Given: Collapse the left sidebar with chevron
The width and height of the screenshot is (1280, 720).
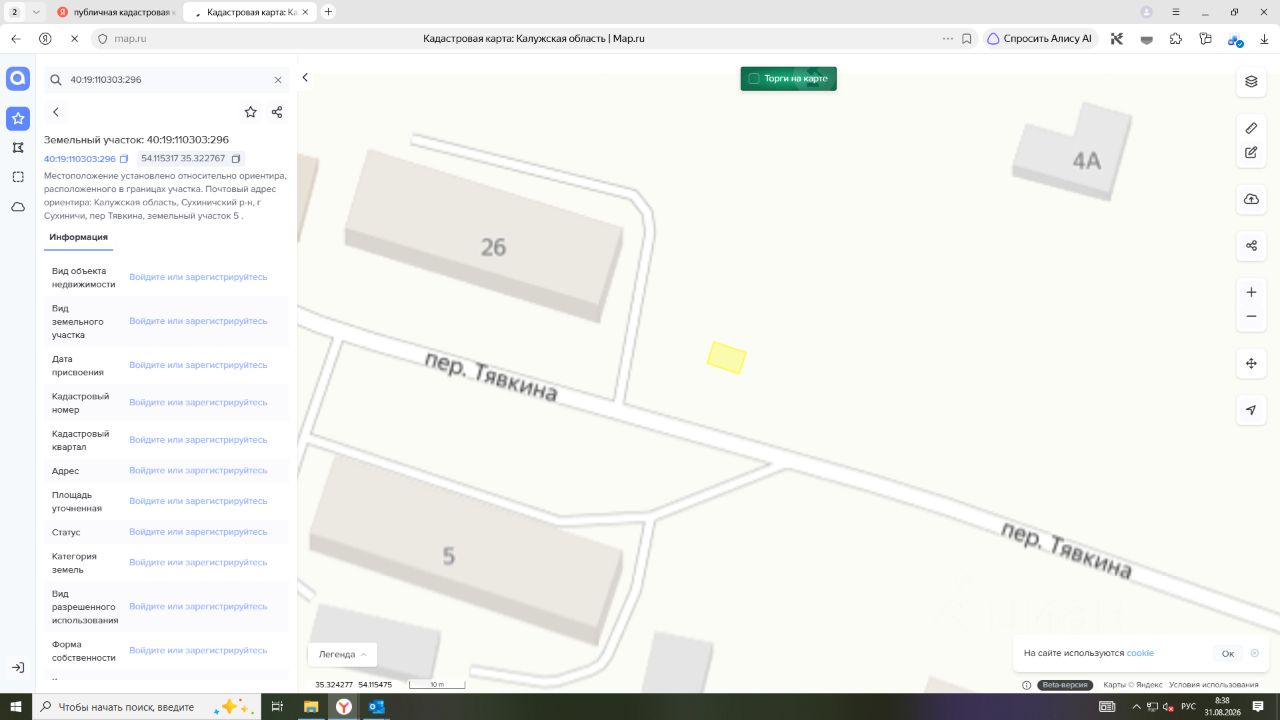Looking at the screenshot, I should (305, 78).
